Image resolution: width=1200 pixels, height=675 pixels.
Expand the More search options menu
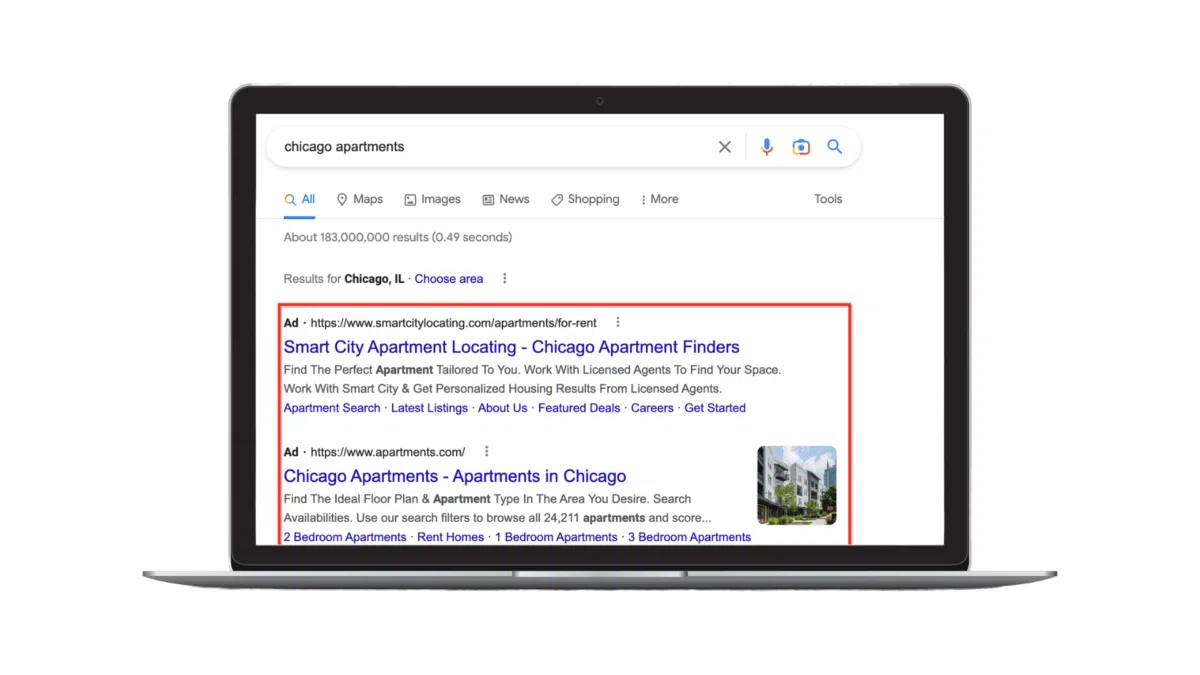[x=659, y=199]
